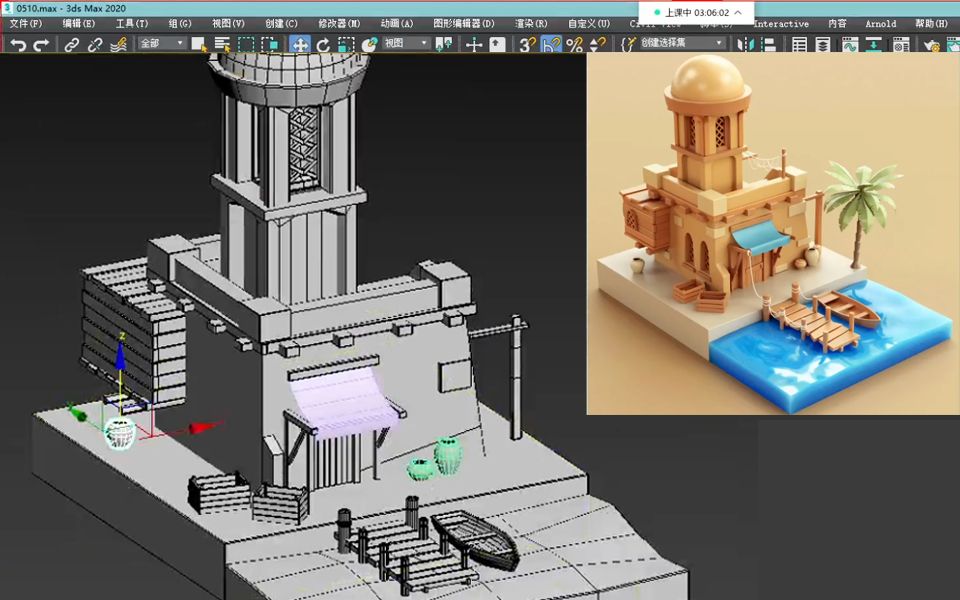Toggle Snaps Toggle (3D snap)
The width and height of the screenshot is (960, 600).
click(x=530, y=43)
